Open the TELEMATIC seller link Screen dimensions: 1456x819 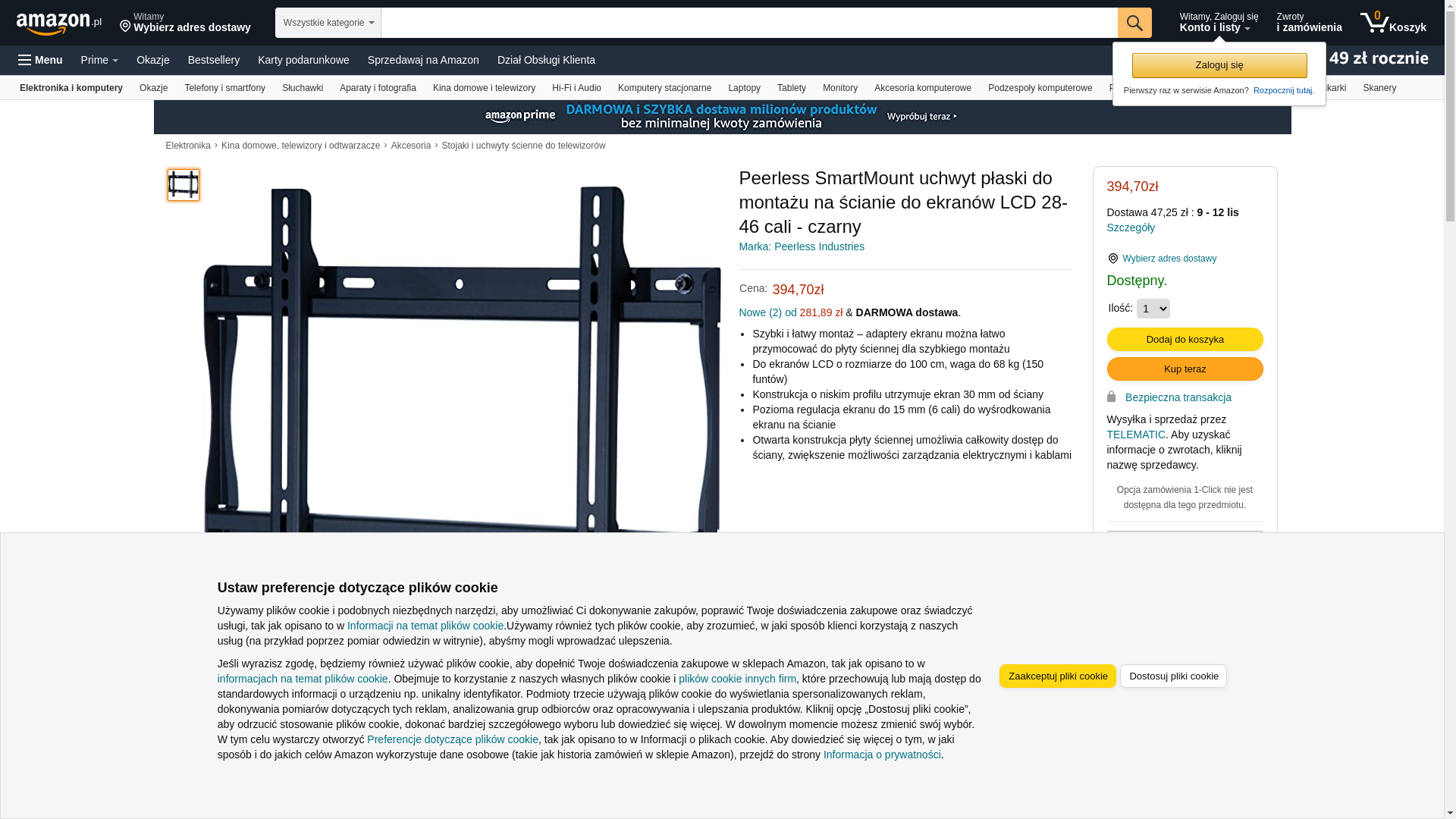(1136, 435)
